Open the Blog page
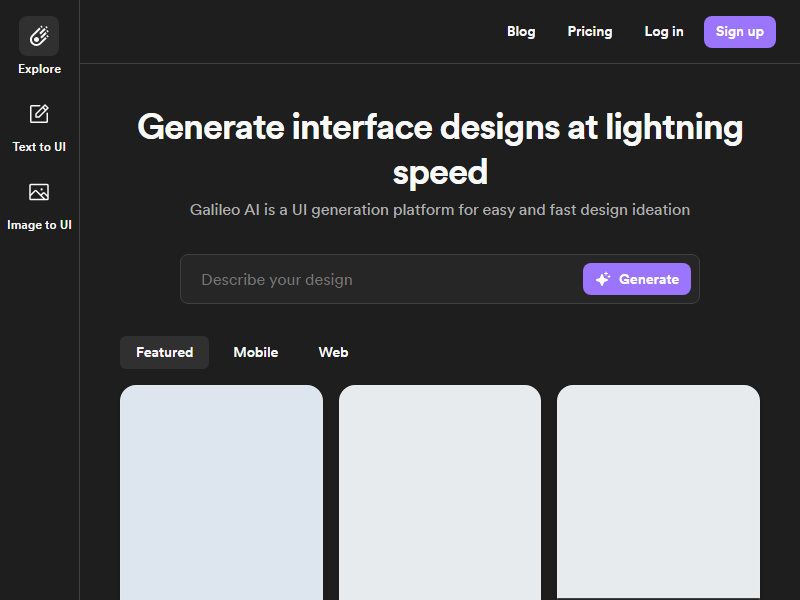The height and width of the screenshot is (600, 800). (x=521, y=32)
